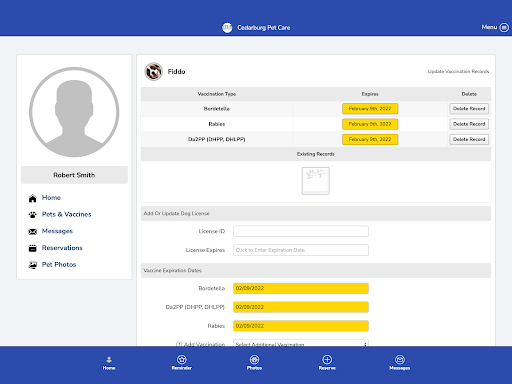The image size is (512, 384).
Task: Click the Expires column header
Action: (370, 94)
